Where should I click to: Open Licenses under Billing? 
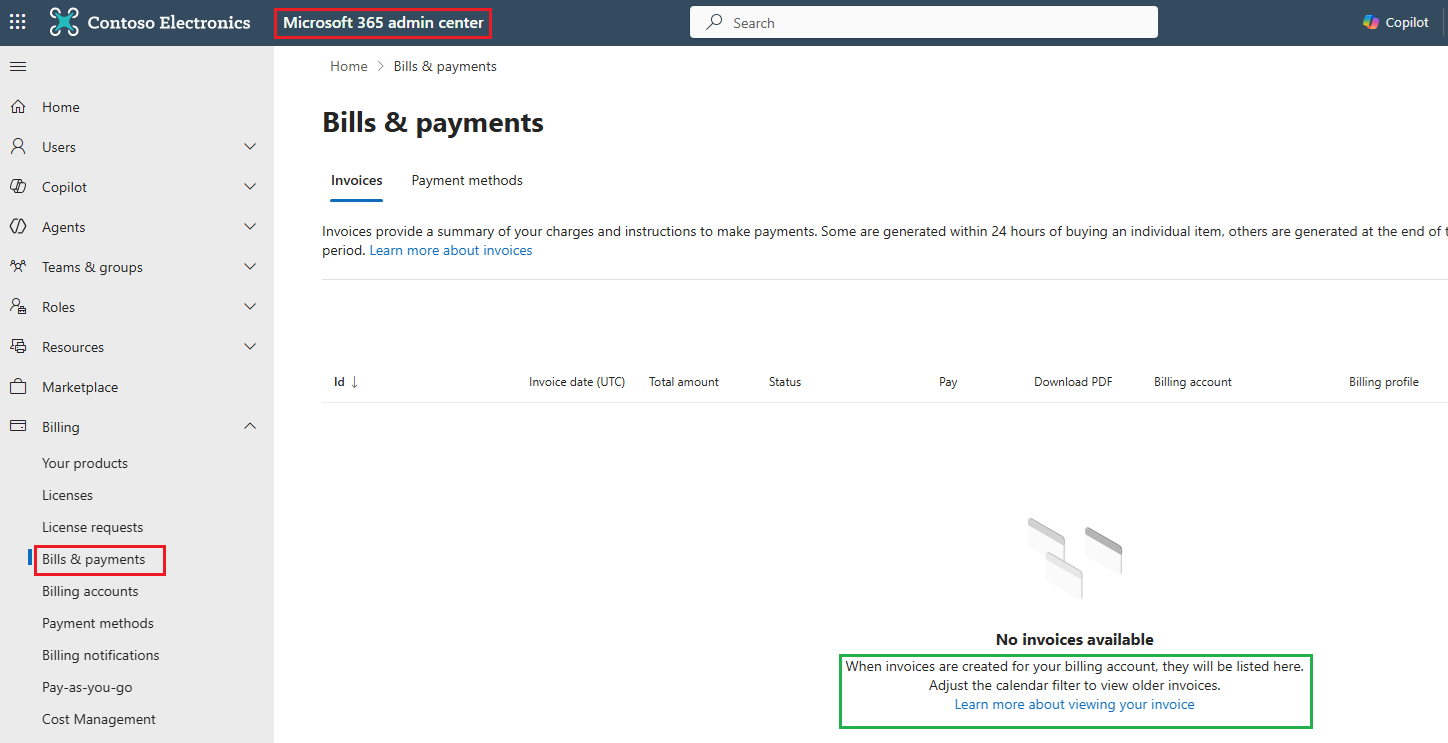coord(67,495)
